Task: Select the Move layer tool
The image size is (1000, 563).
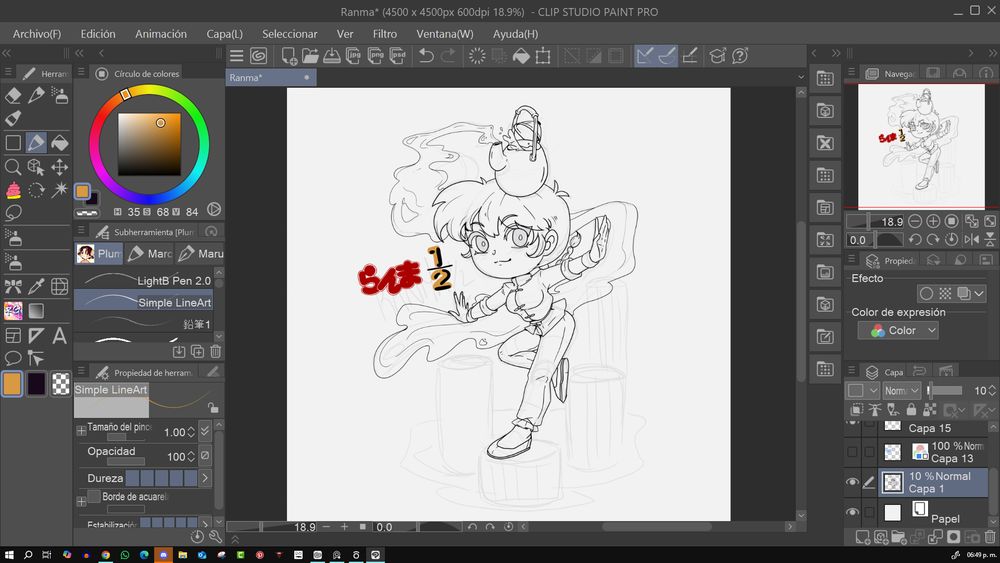Action: tap(59, 167)
